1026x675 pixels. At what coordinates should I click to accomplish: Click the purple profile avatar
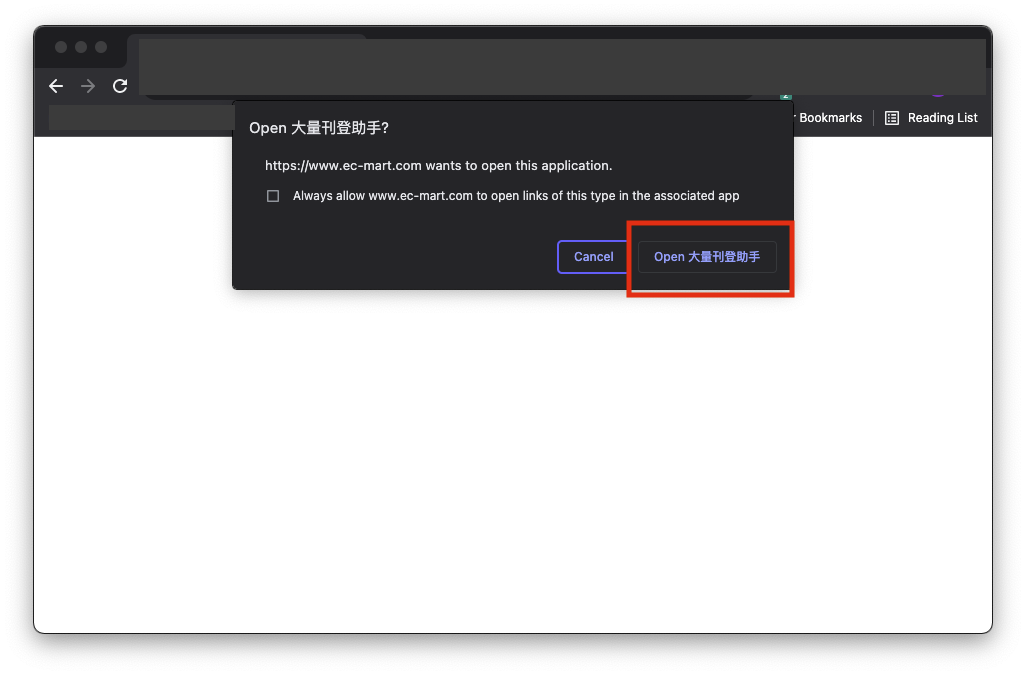[x=938, y=94]
